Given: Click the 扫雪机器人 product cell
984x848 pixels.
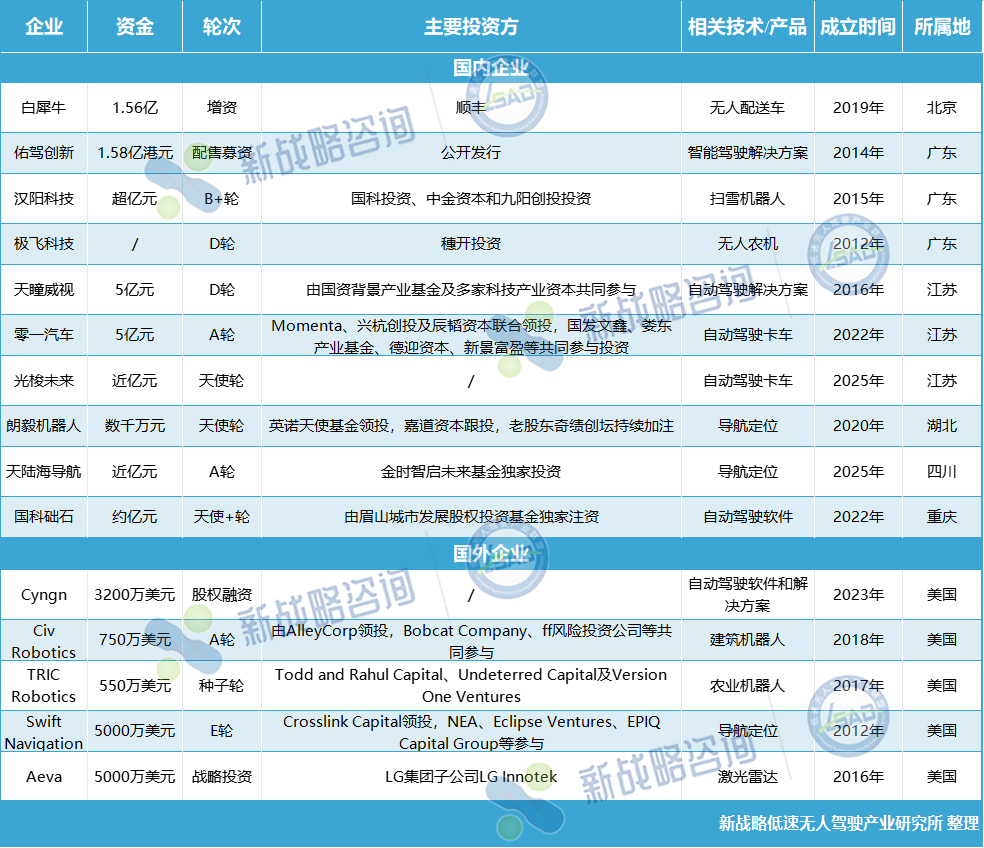Looking at the screenshot, I should pyautogui.click(x=747, y=199).
